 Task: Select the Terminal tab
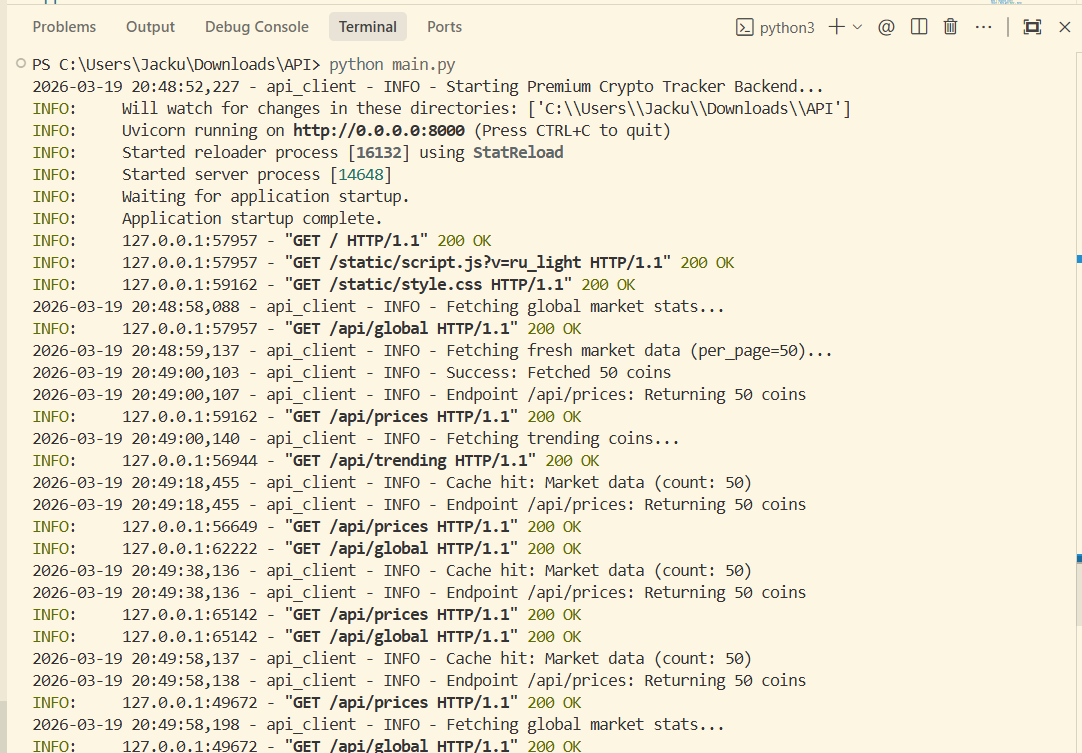pyautogui.click(x=367, y=27)
